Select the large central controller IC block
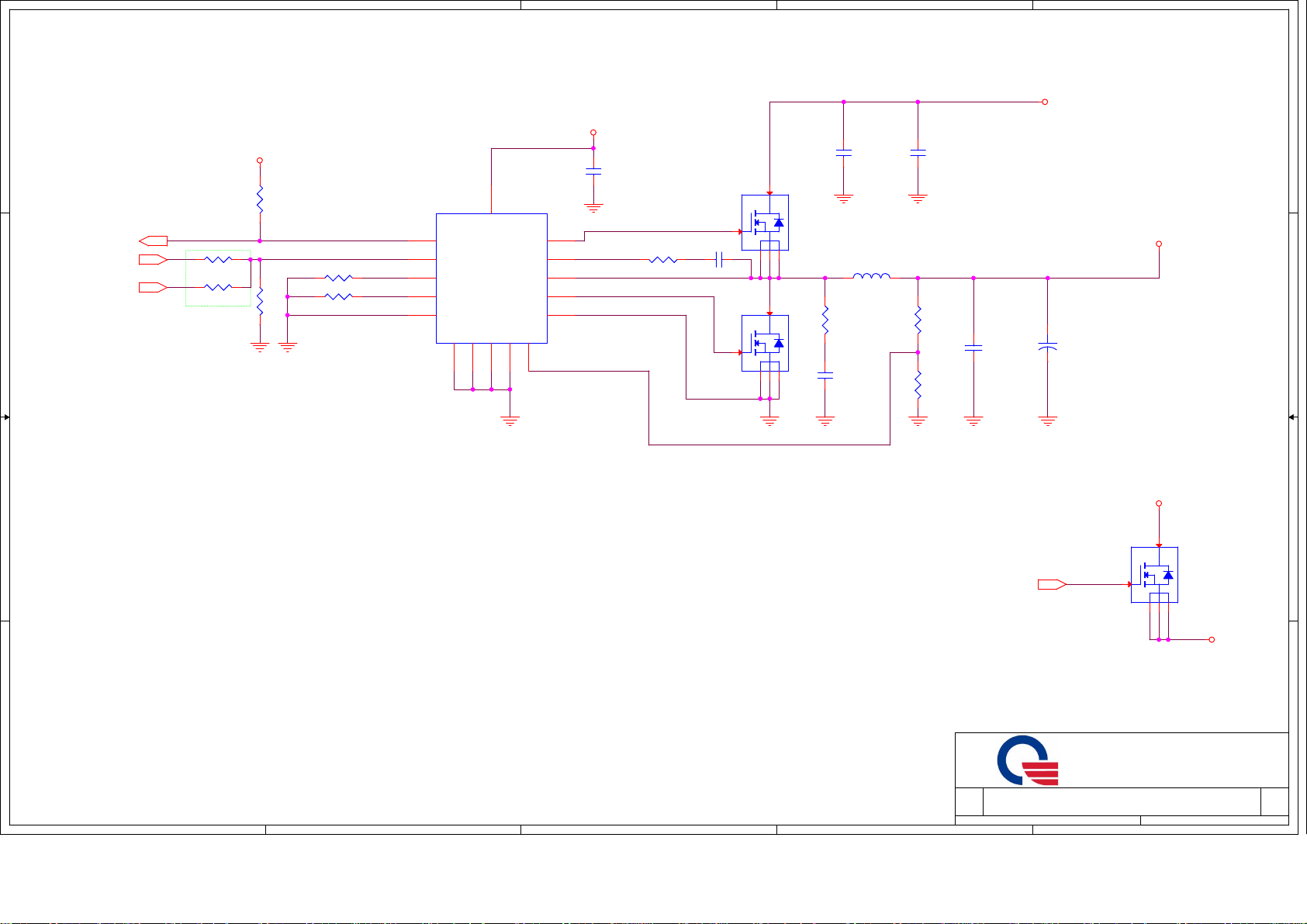This screenshot has width=1307, height=924. click(x=492, y=278)
